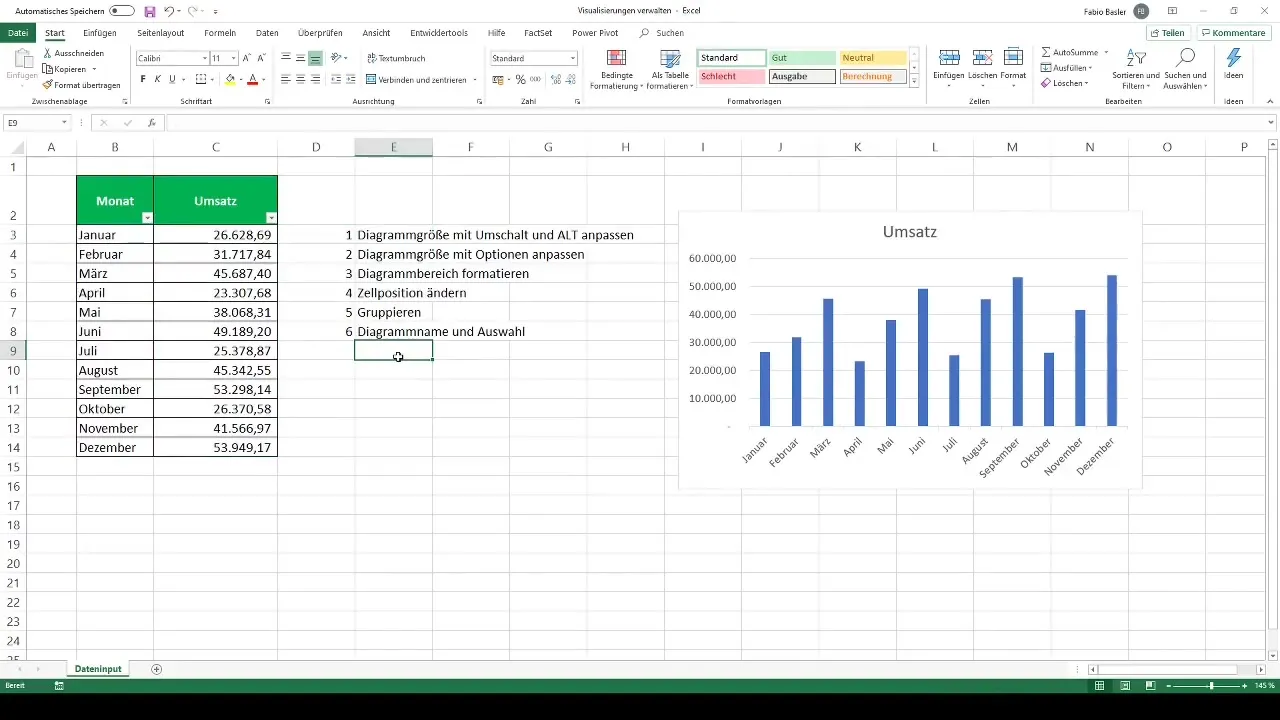Open the Datei menu
The image size is (1280, 720).
coord(18,33)
